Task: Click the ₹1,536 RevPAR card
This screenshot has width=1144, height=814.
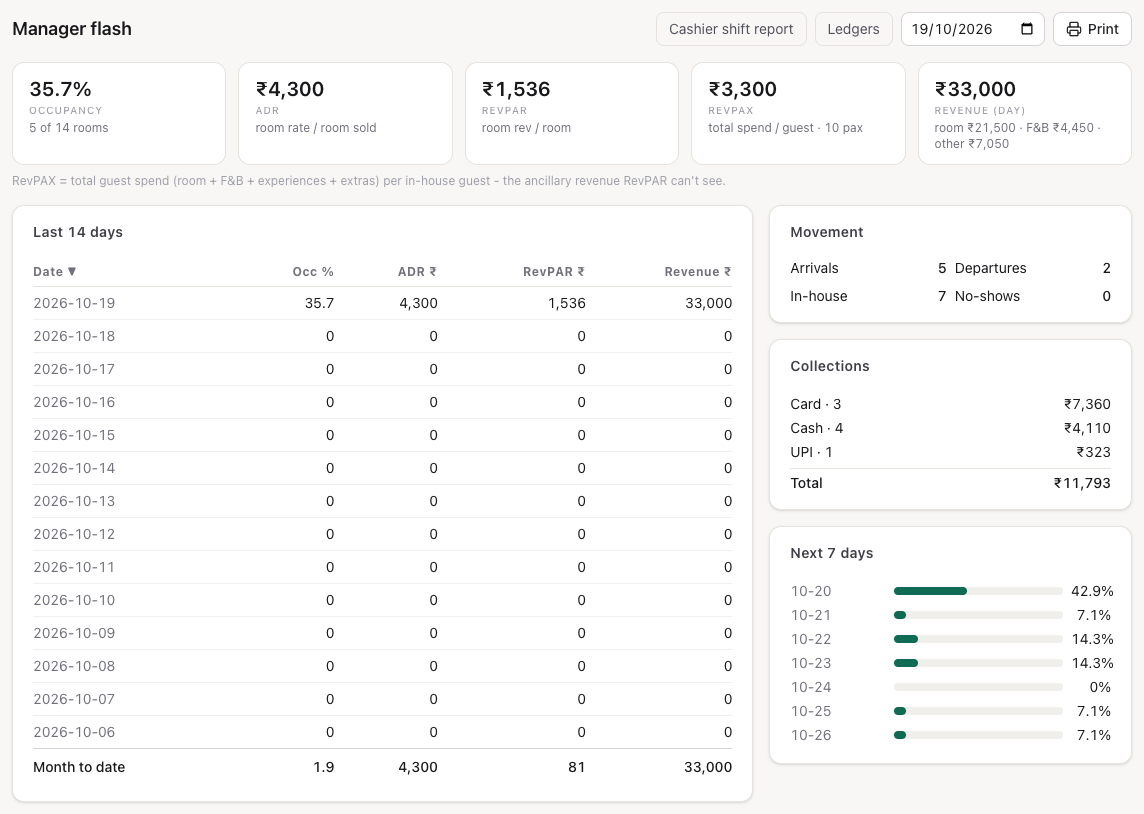Action: tap(572, 113)
